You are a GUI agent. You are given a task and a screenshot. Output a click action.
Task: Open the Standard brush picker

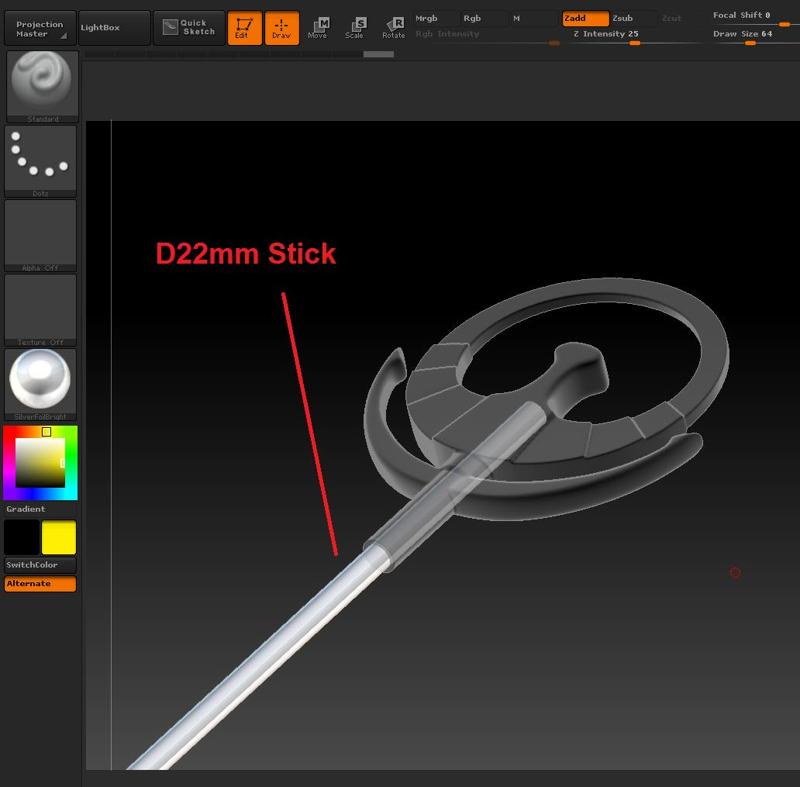click(x=42, y=86)
